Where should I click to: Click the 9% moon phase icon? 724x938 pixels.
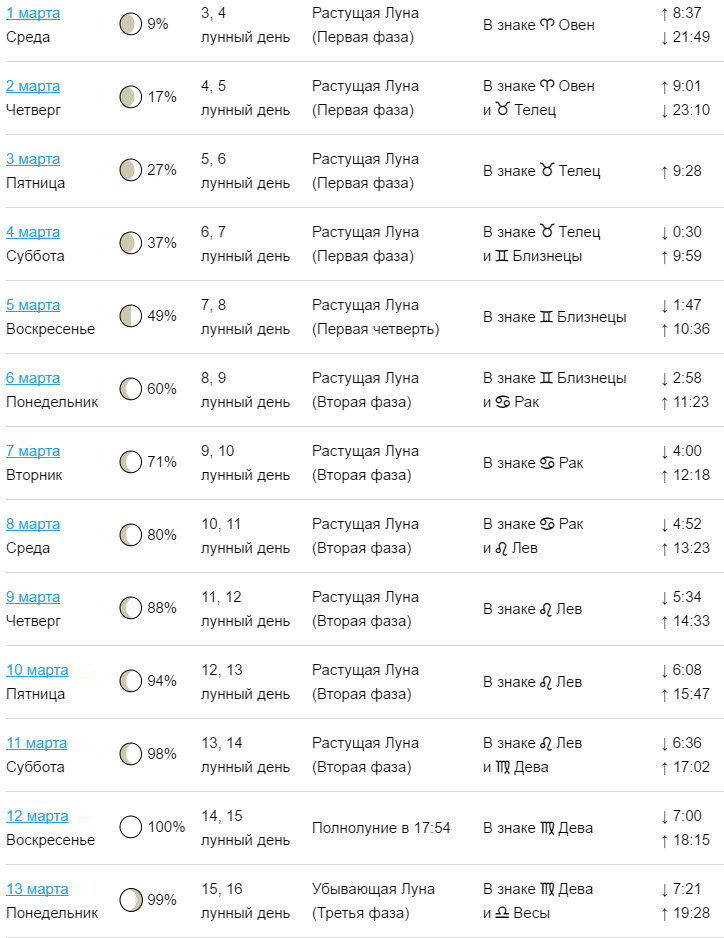tap(130, 24)
